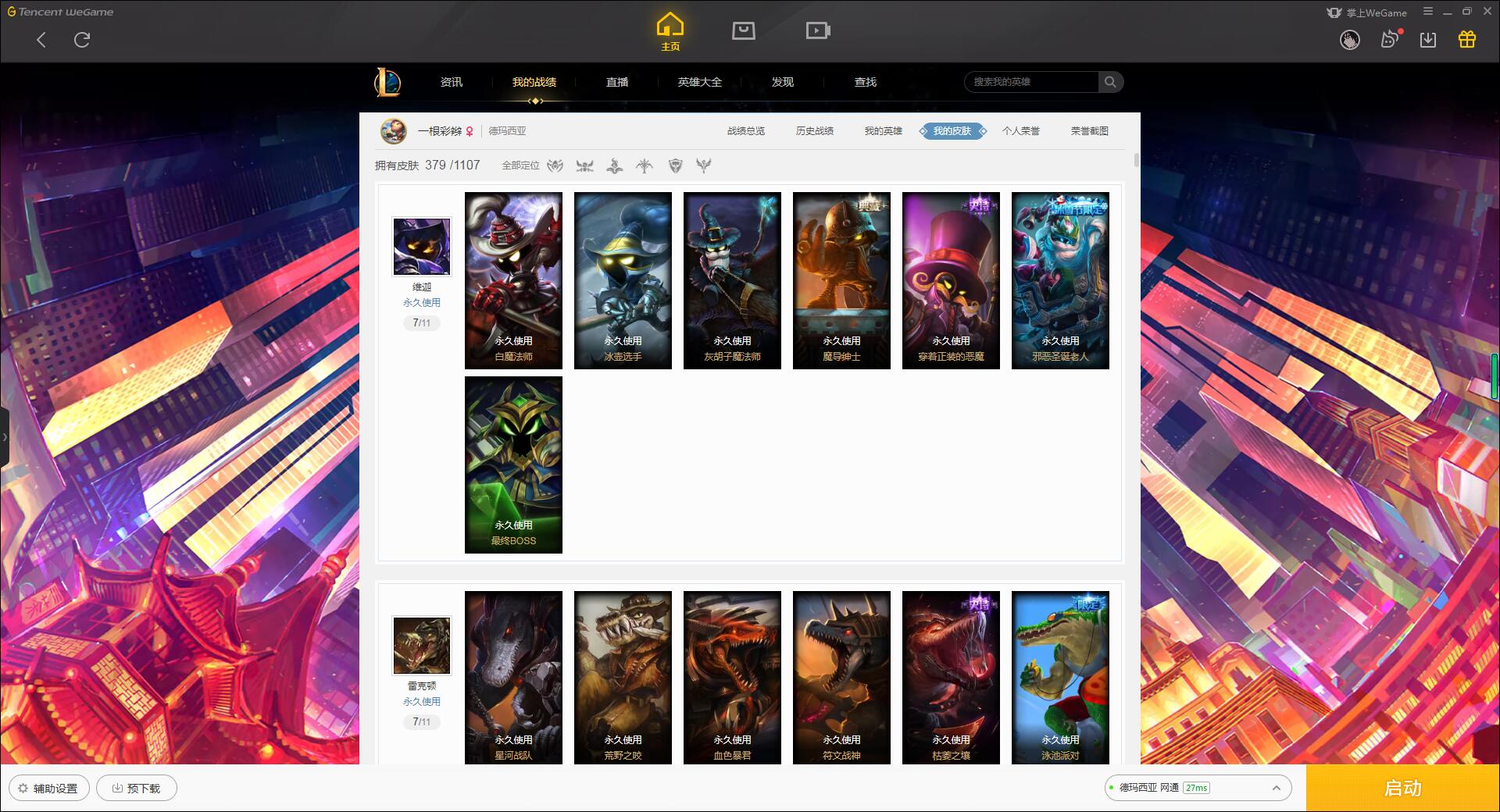Open 掌上WeGame mobile link
The height and width of the screenshot is (812, 1500).
pos(1366,12)
